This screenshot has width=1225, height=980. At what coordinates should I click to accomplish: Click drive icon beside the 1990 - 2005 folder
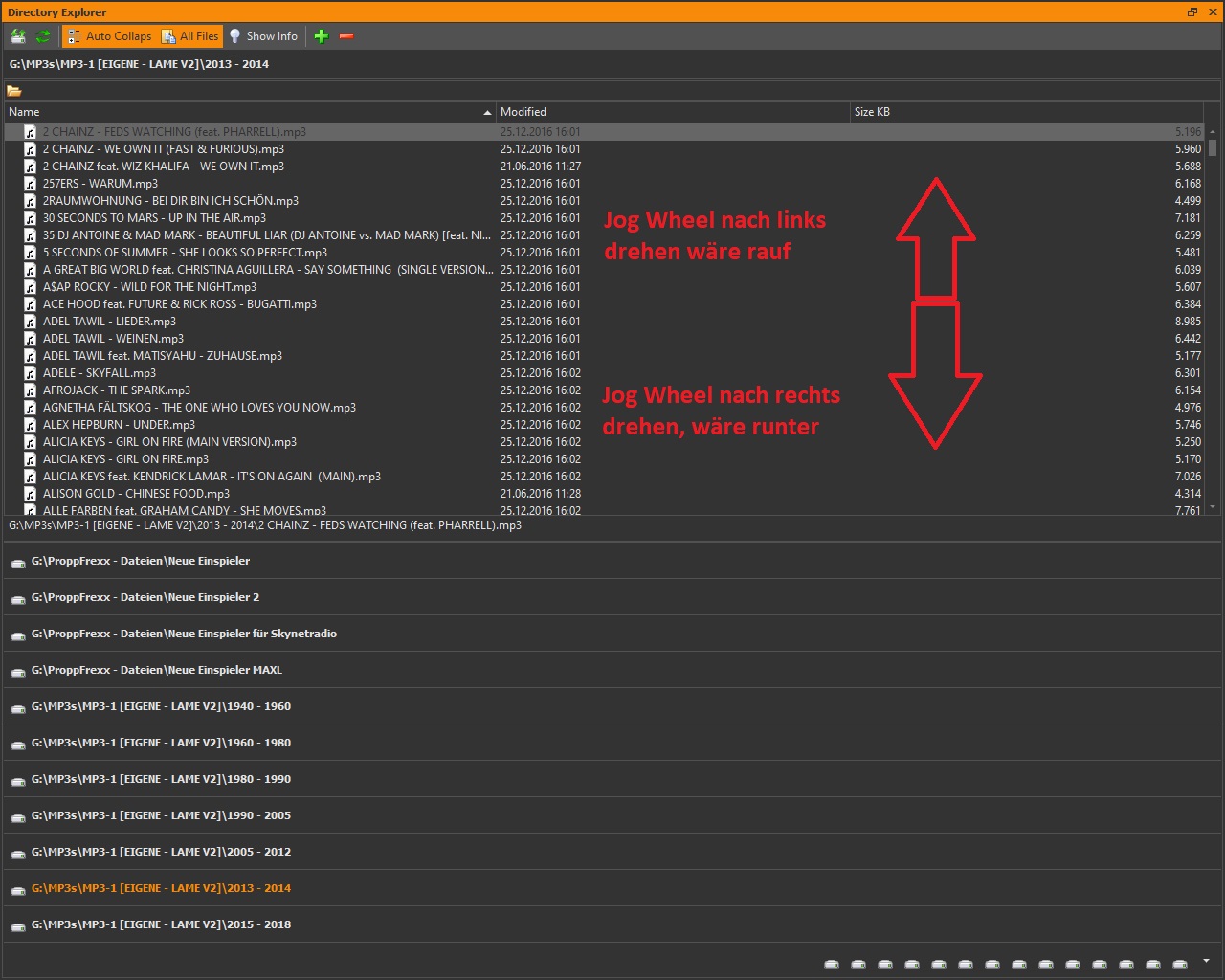coord(17,816)
